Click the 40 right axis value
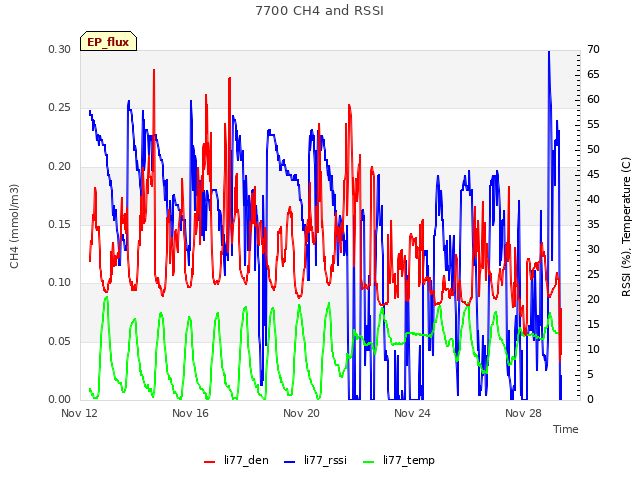This screenshot has height=480, width=640. [593, 199]
